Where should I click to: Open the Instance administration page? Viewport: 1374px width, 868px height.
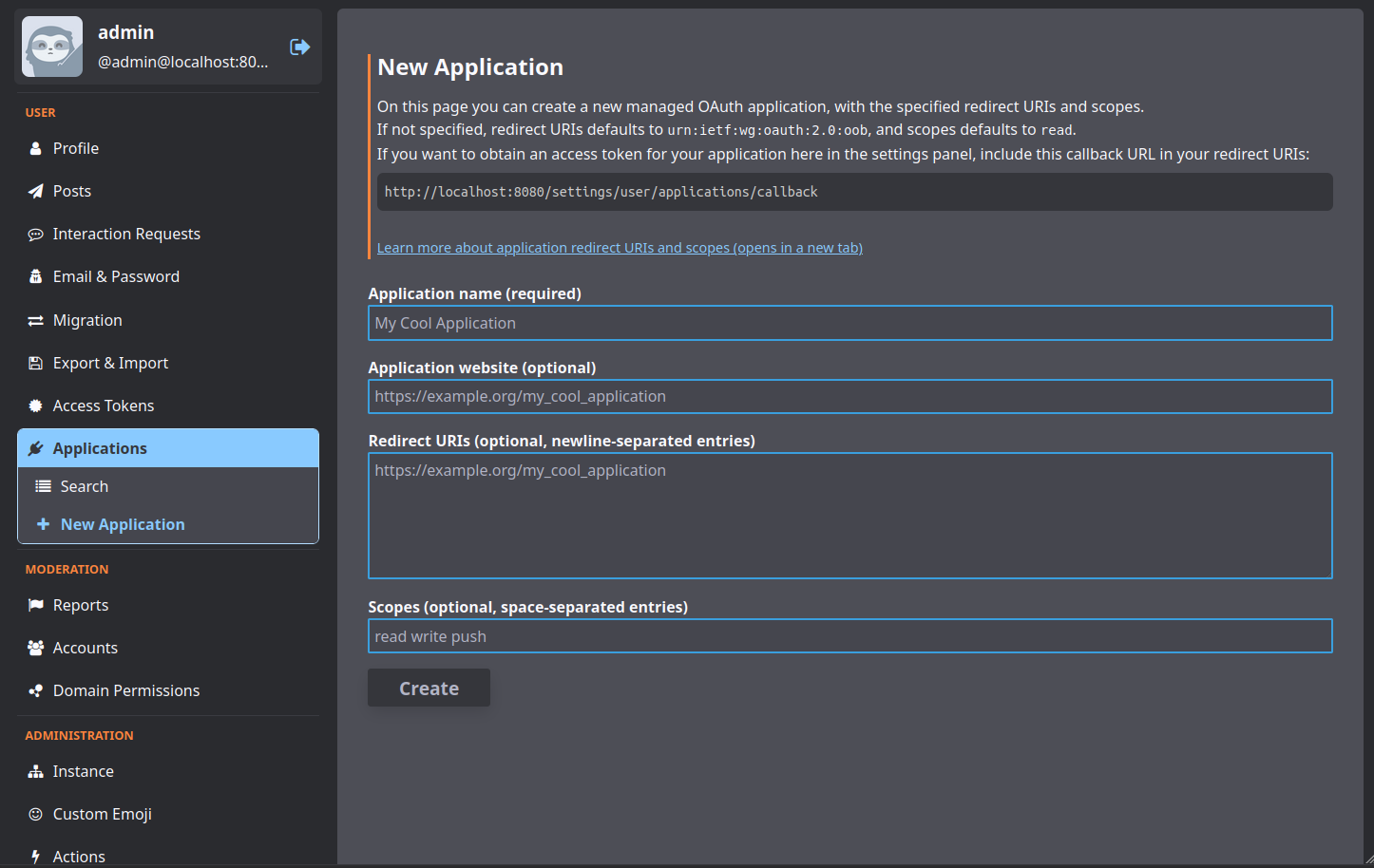tap(84, 771)
